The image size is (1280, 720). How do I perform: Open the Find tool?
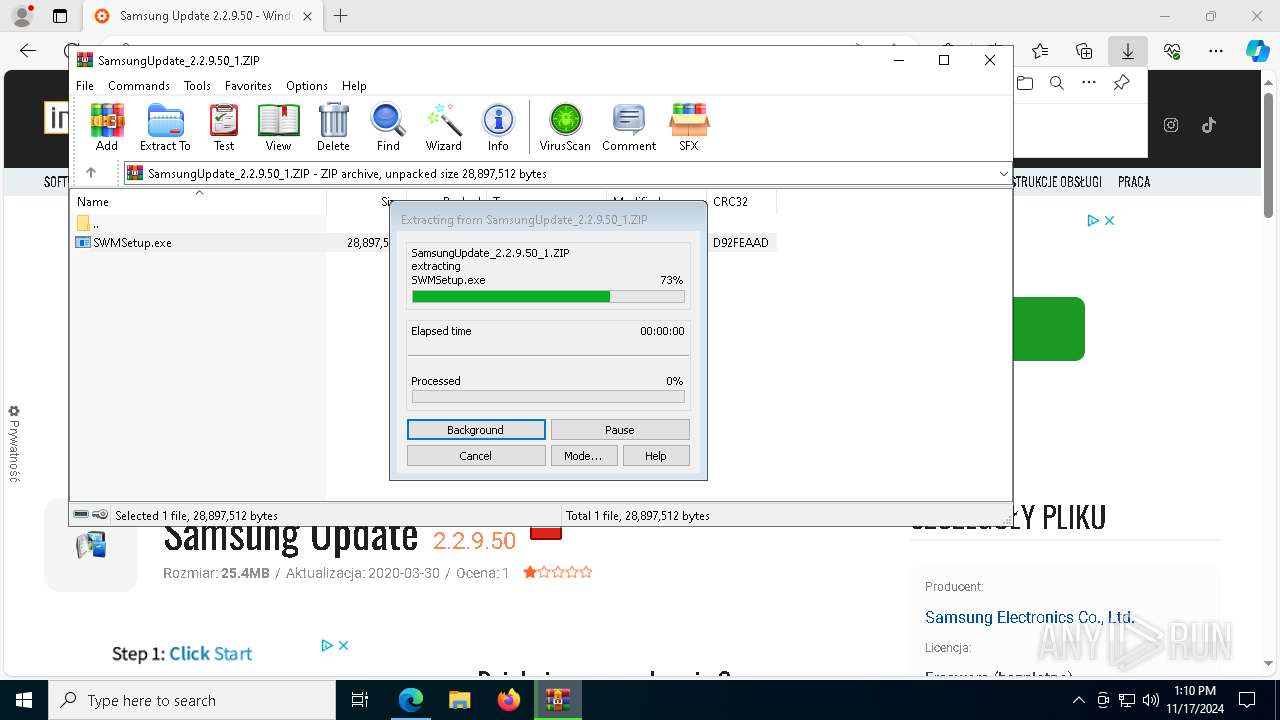(x=388, y=127)
